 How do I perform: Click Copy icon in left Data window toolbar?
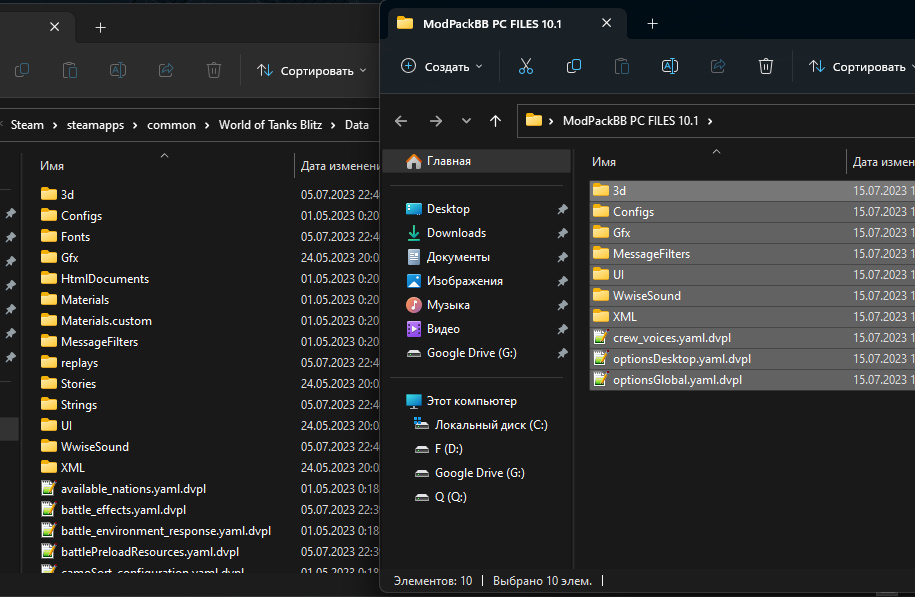point(22,71)
